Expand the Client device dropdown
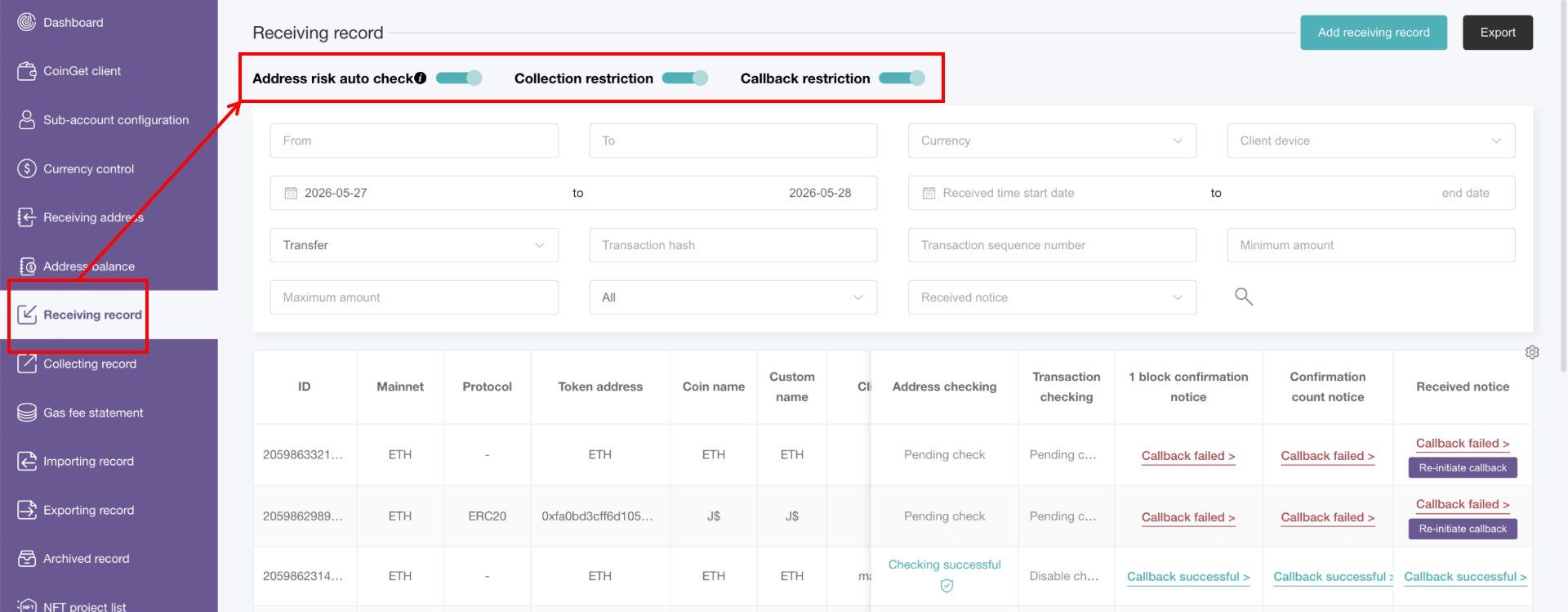Screen dimensions: 1568x612 click(1371, 141)
